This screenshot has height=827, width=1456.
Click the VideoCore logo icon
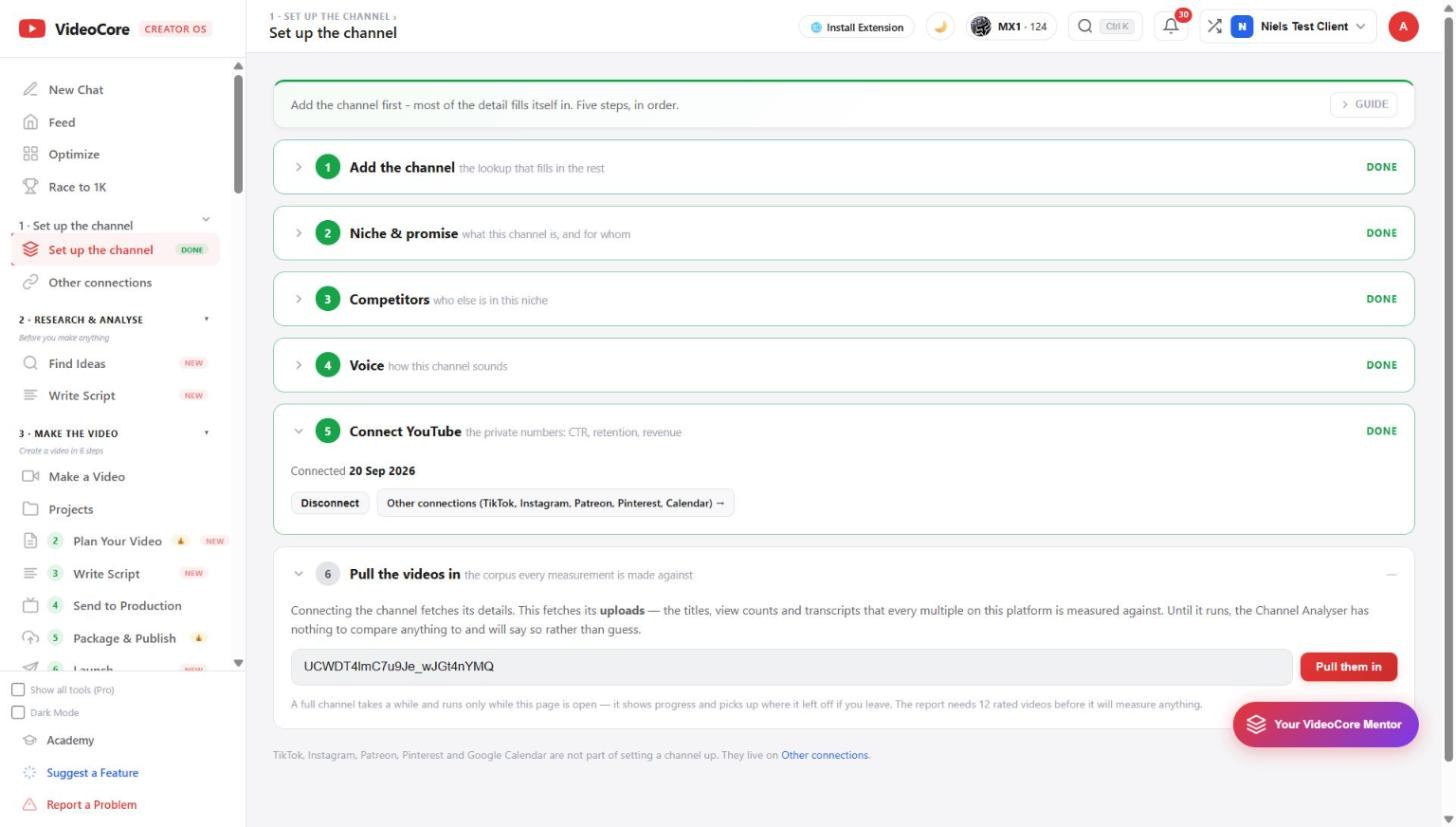(x=32, y=29)
